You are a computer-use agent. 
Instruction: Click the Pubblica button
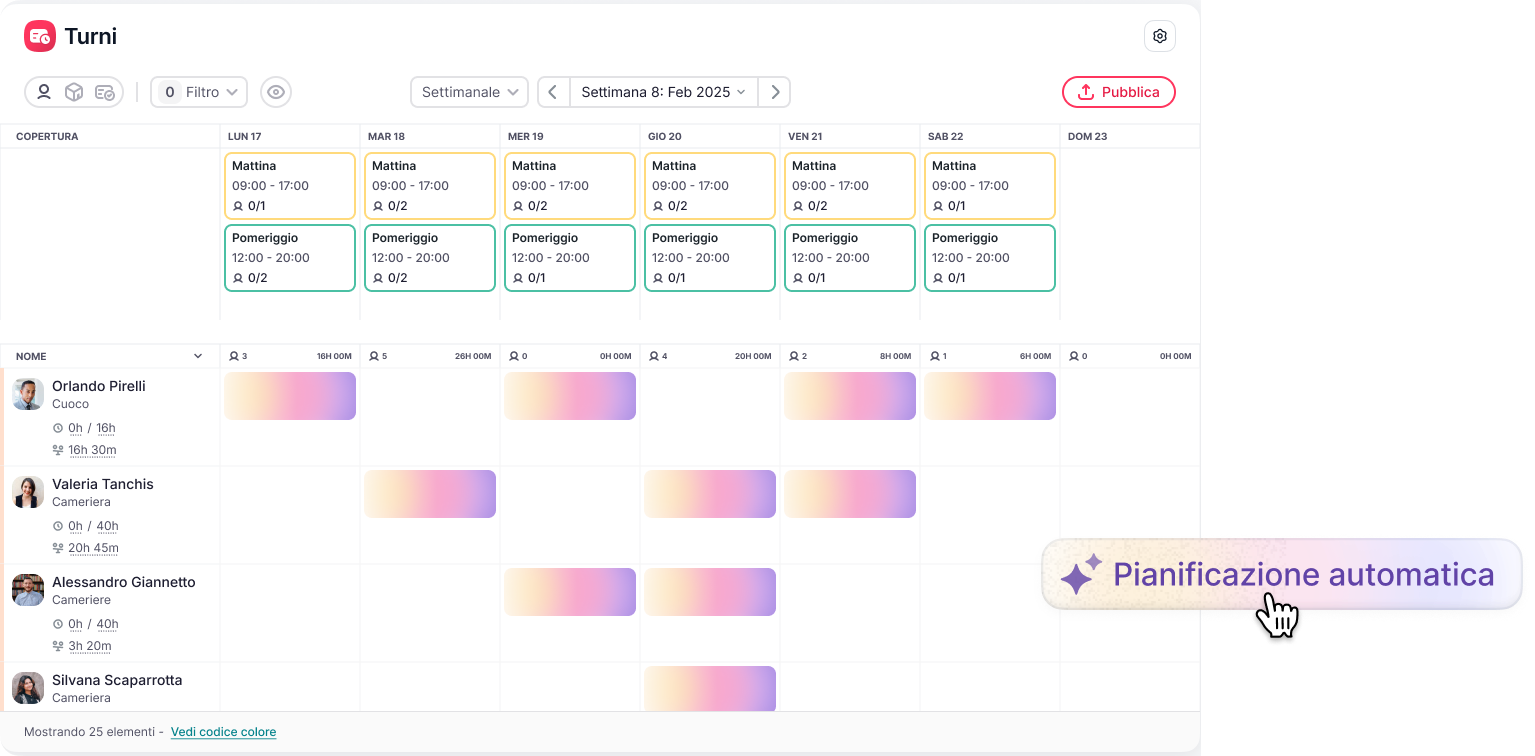(x=1118, y=92)
